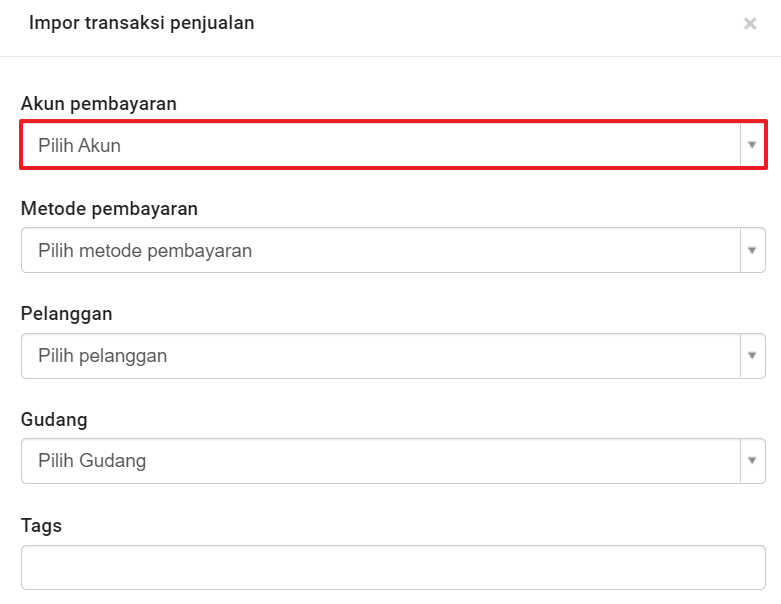Click the Pelanggan dropdown arrow
Image resolution: width=781 pixels, height=604 pixels.
pos(752,356)
